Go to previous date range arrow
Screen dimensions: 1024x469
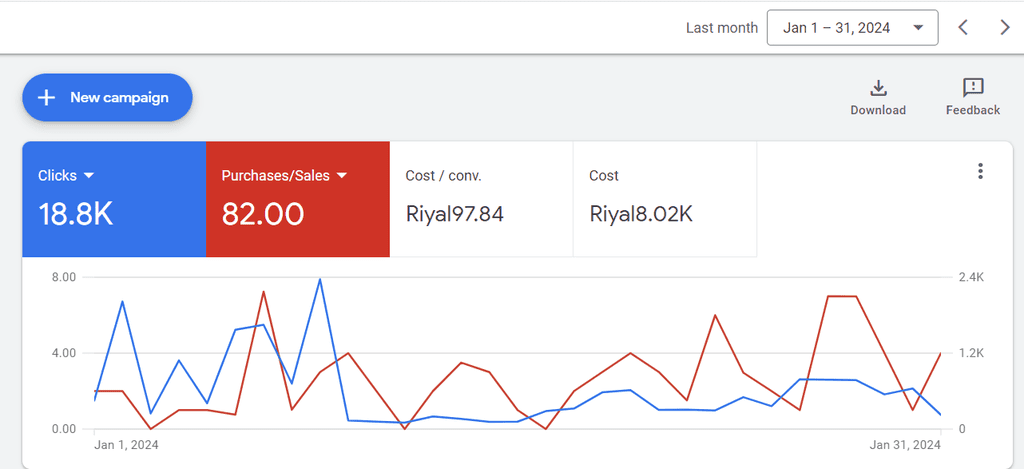pyautogui.click(x=963, y=27)
